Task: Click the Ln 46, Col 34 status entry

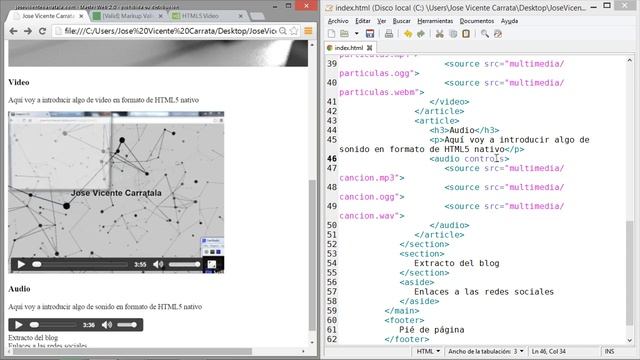Action: pyautogui.click(x=549, y=351)
